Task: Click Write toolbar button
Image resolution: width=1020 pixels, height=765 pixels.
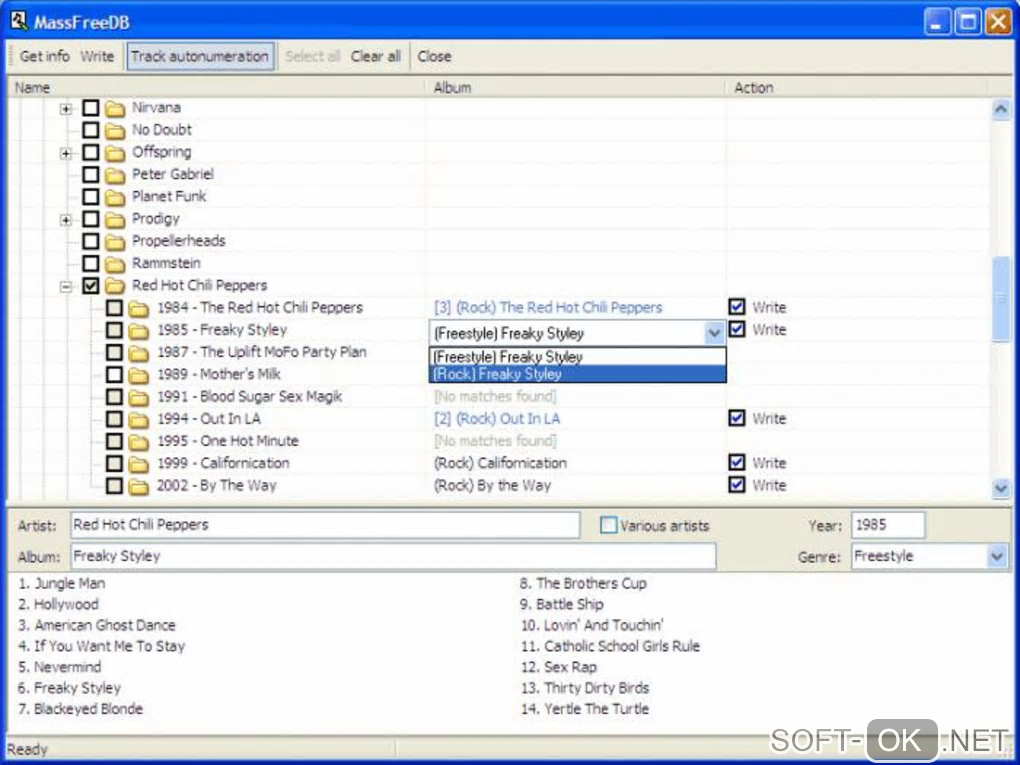Action: click(x=97, y=56)
